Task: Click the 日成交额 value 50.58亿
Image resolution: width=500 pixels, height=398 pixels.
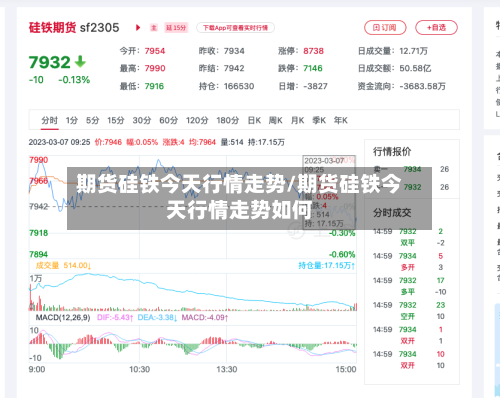Action: (x=415, y=68)
